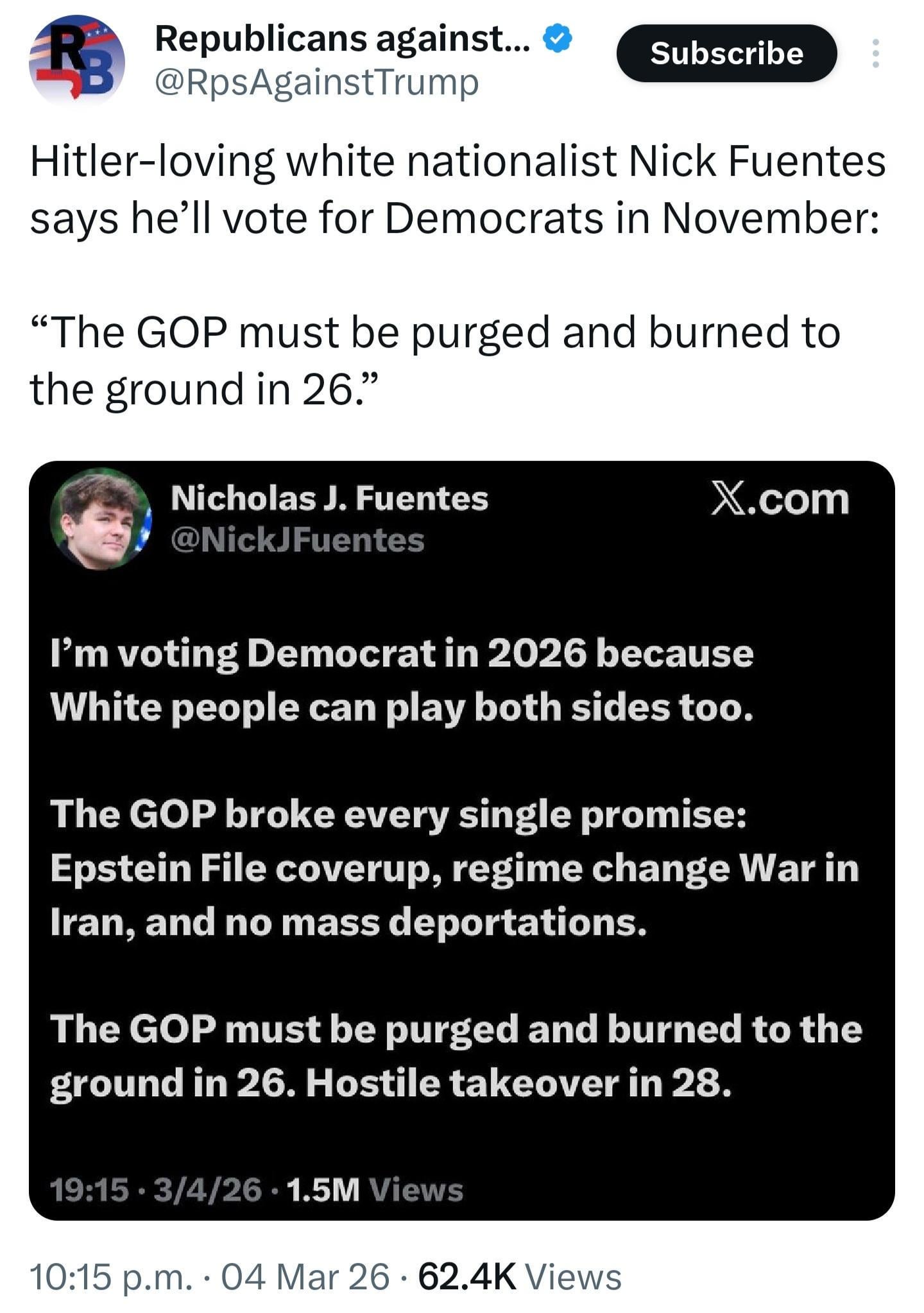This screenshot has width=924, height=1313.
Task: Tap the profile photo inside the embedded post
Action: (x=101, y=519)
